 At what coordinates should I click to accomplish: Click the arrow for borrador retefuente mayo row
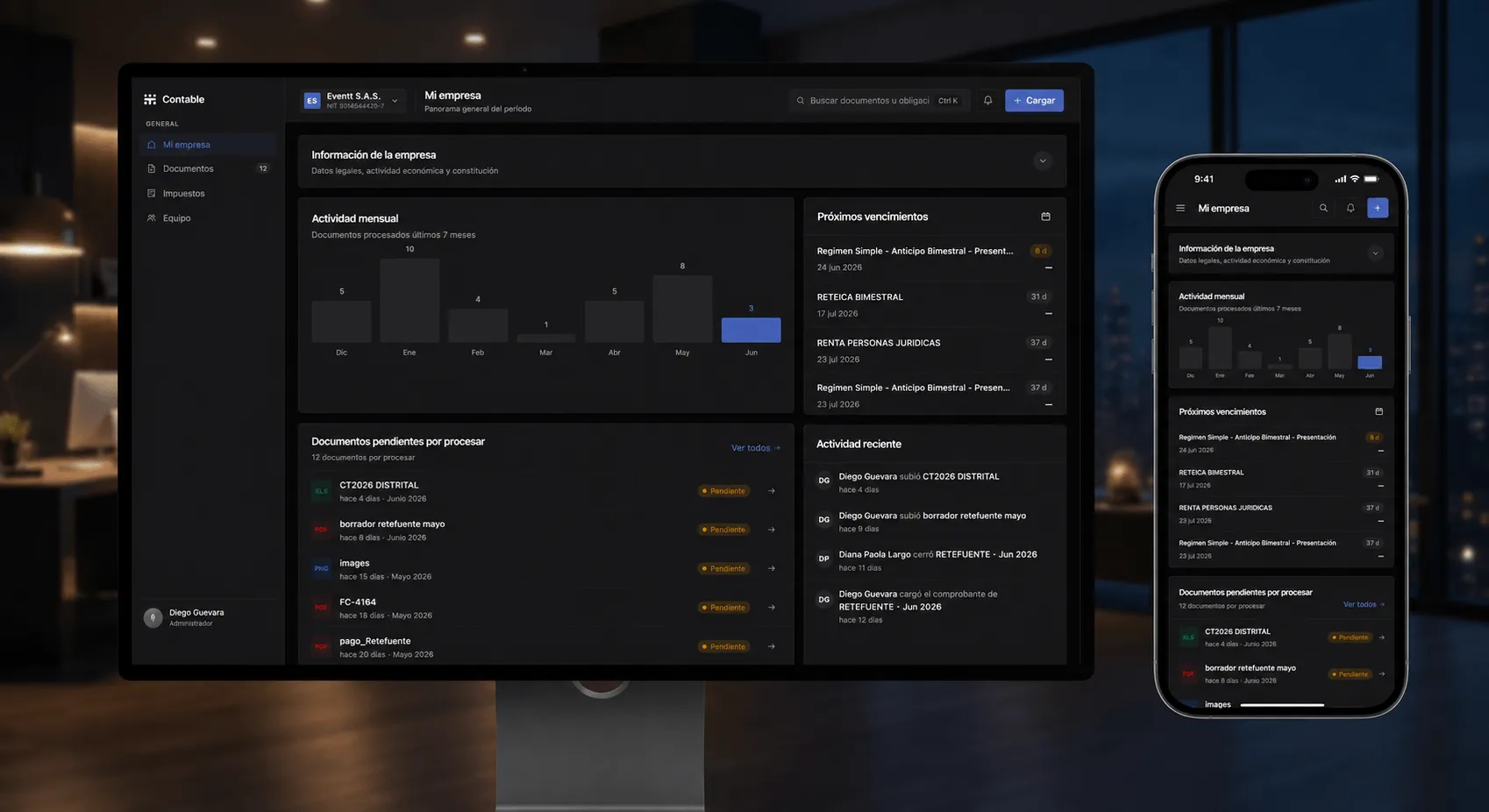point(772,530)
